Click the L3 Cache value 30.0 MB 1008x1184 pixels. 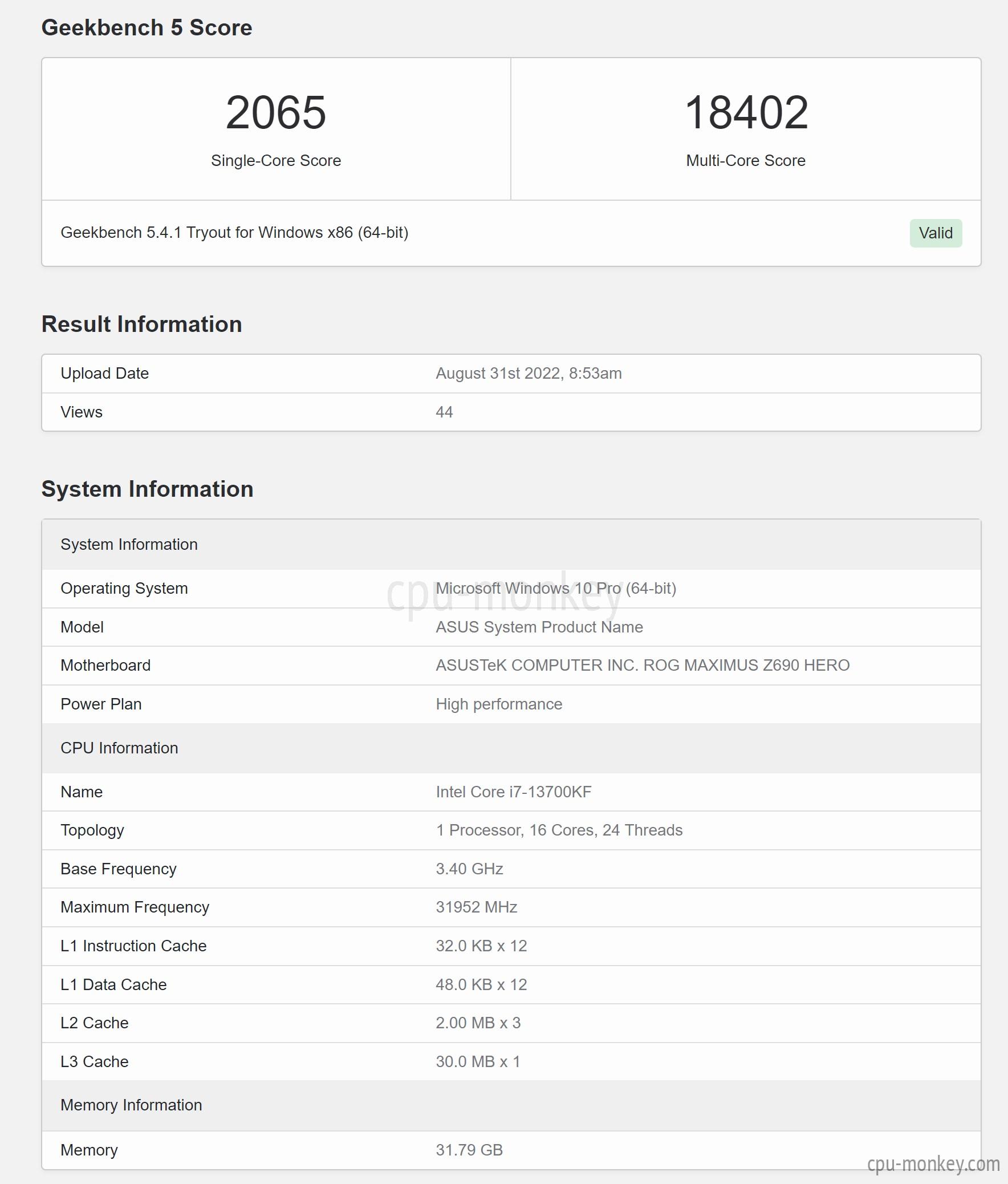(x=478, y=1062)
